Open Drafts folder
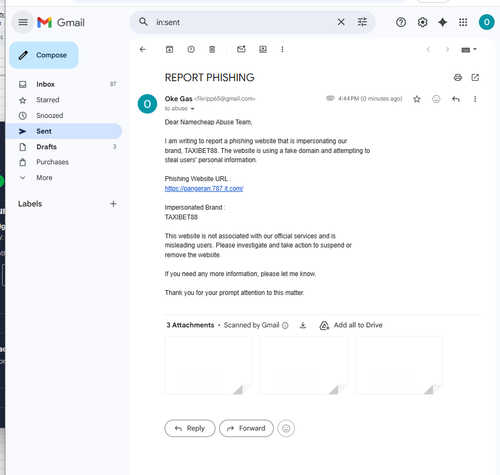Viewport: 500px width, 475px height. 64,147
